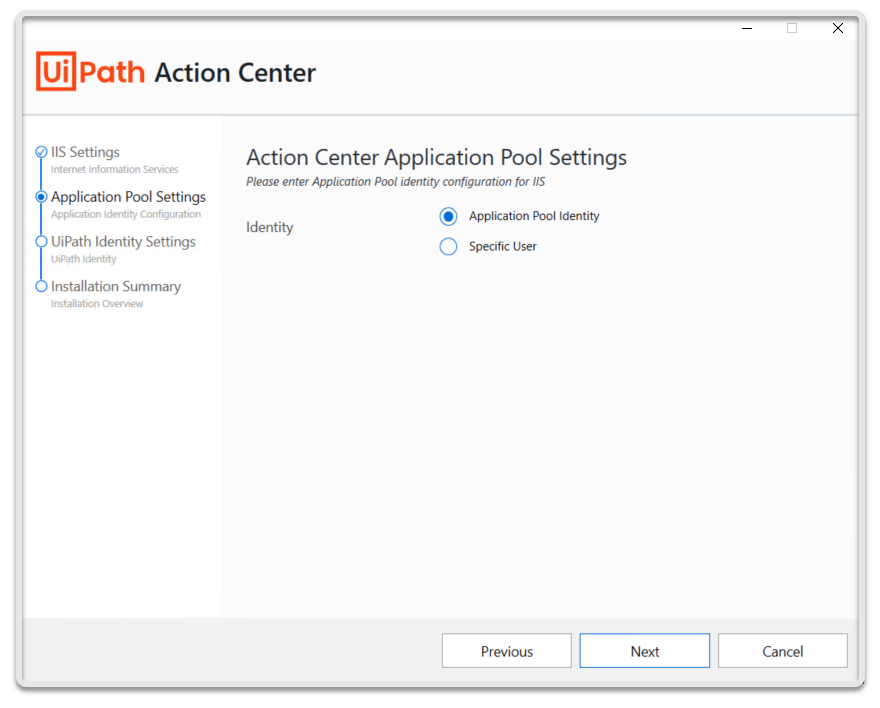Click the circle icon next to Installation Summary
This screenshot has height=708, width=880.
41,286
